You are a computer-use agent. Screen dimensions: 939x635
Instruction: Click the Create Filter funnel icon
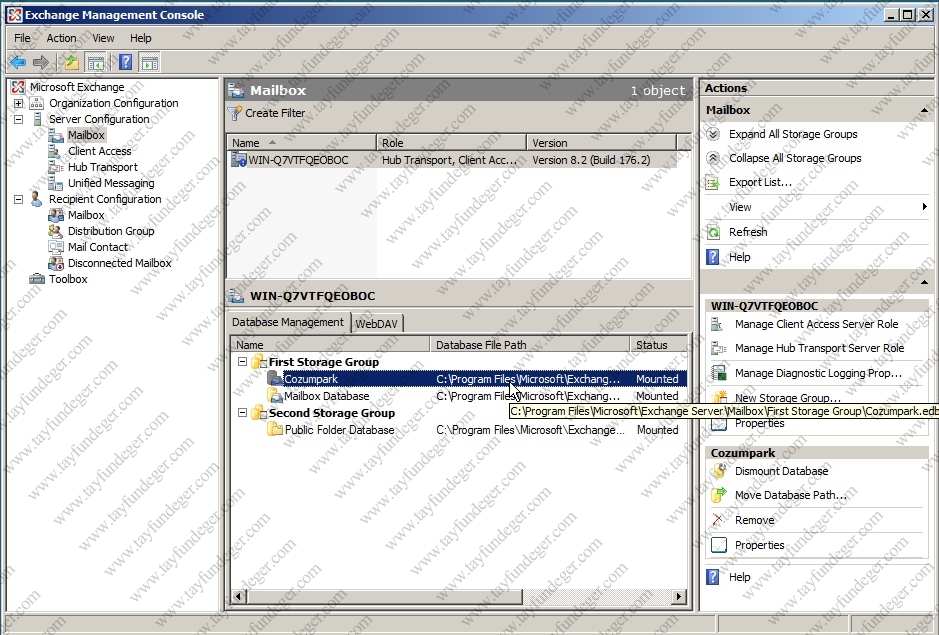point(235,113)
